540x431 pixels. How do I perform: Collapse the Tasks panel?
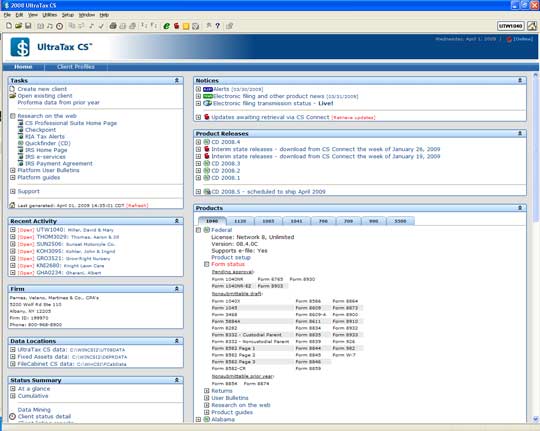177,80
